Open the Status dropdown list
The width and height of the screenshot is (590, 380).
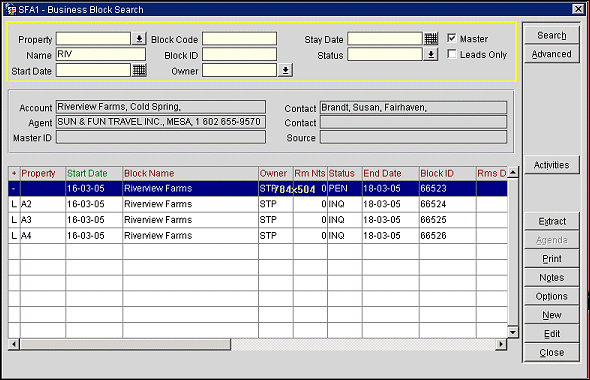431,55
